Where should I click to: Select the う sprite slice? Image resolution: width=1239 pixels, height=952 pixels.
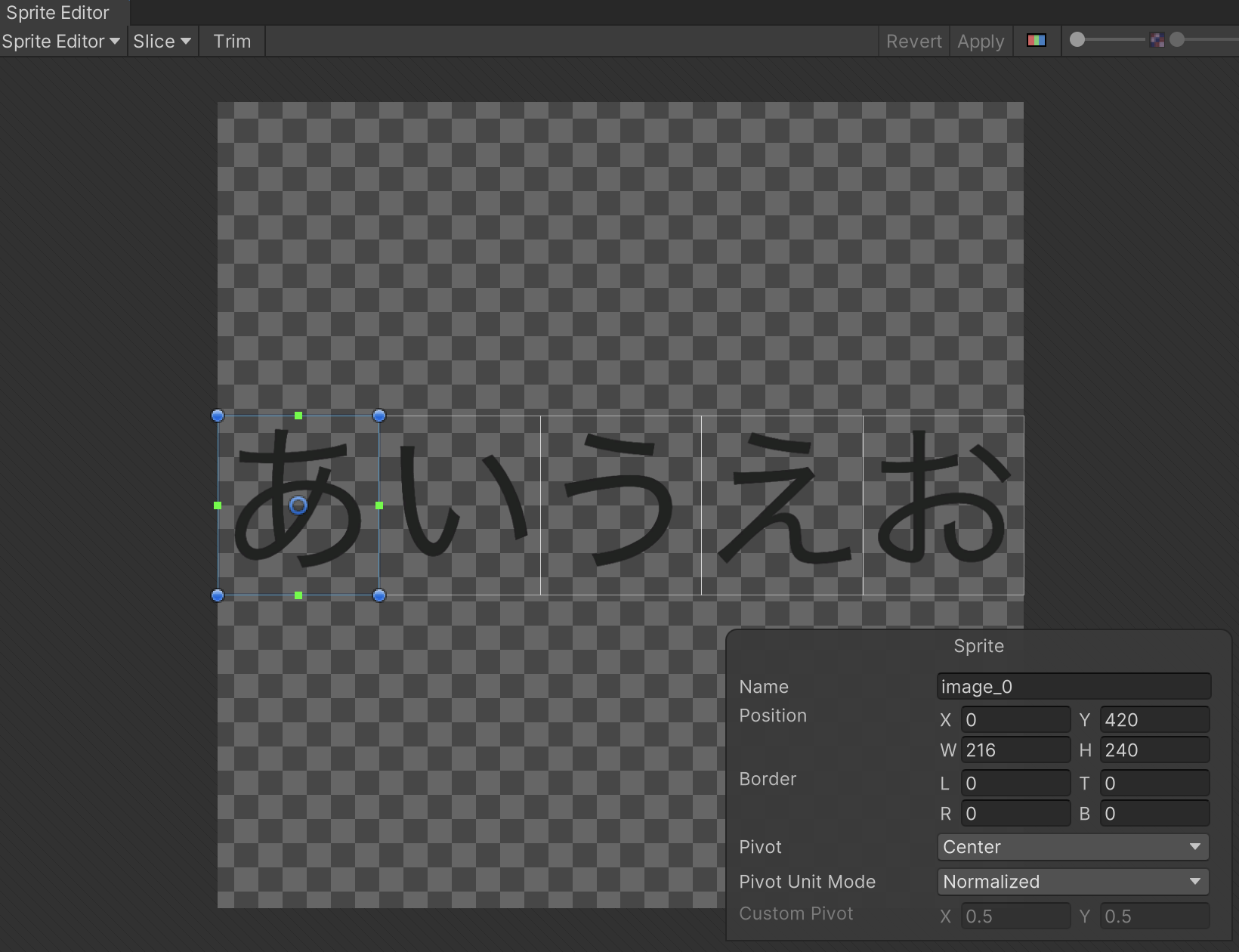point(621,505)
